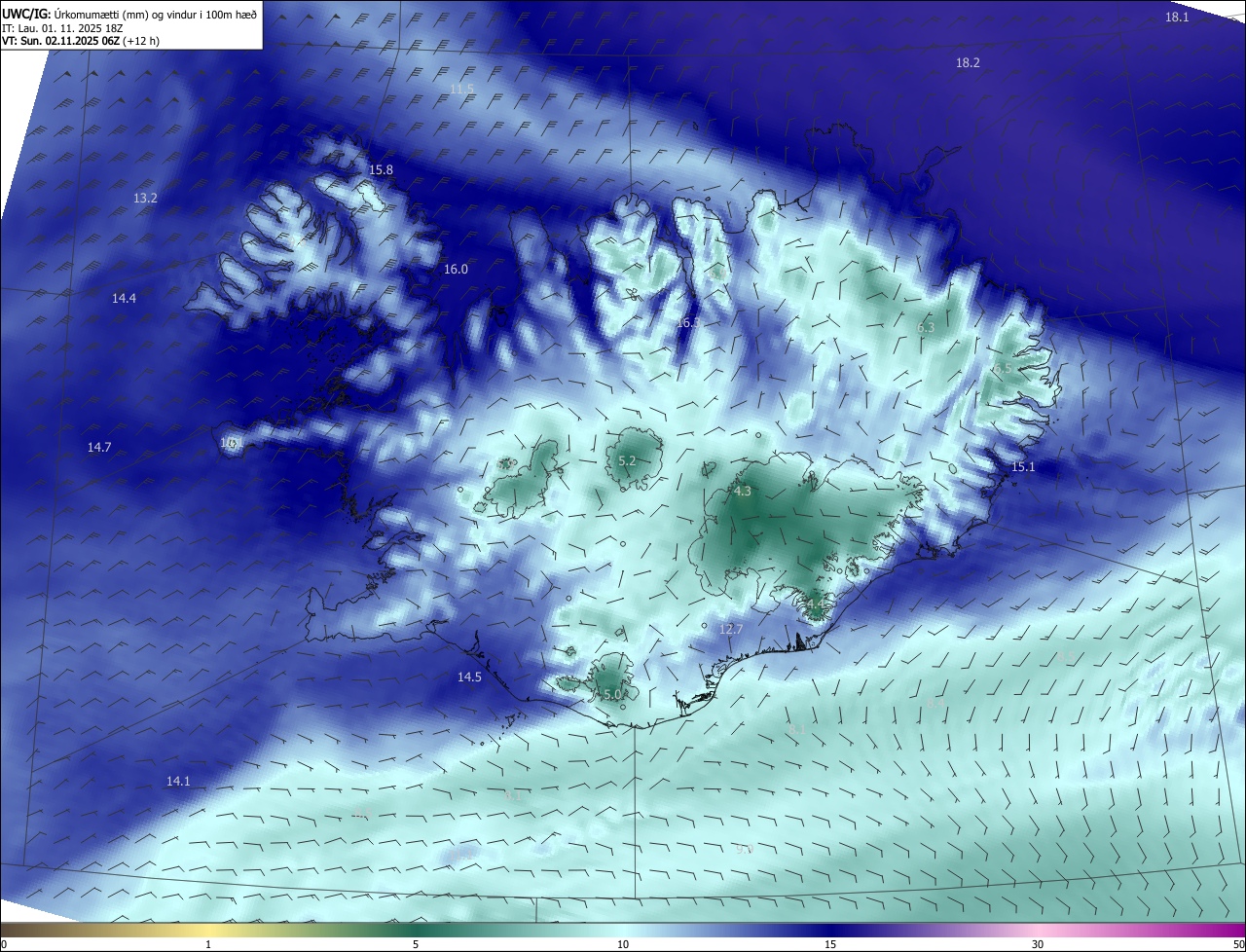Click the 15.1 value label off east coast
This screenshot has width=1246, height=952.
(x=1023, y=467)
